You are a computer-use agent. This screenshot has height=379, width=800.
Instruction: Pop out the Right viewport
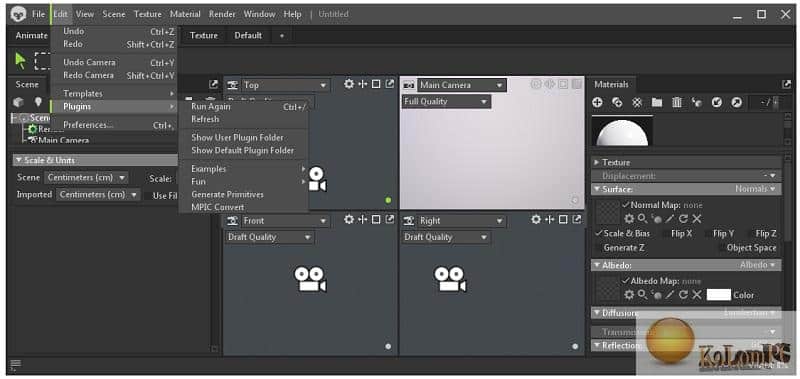(577, 219)
